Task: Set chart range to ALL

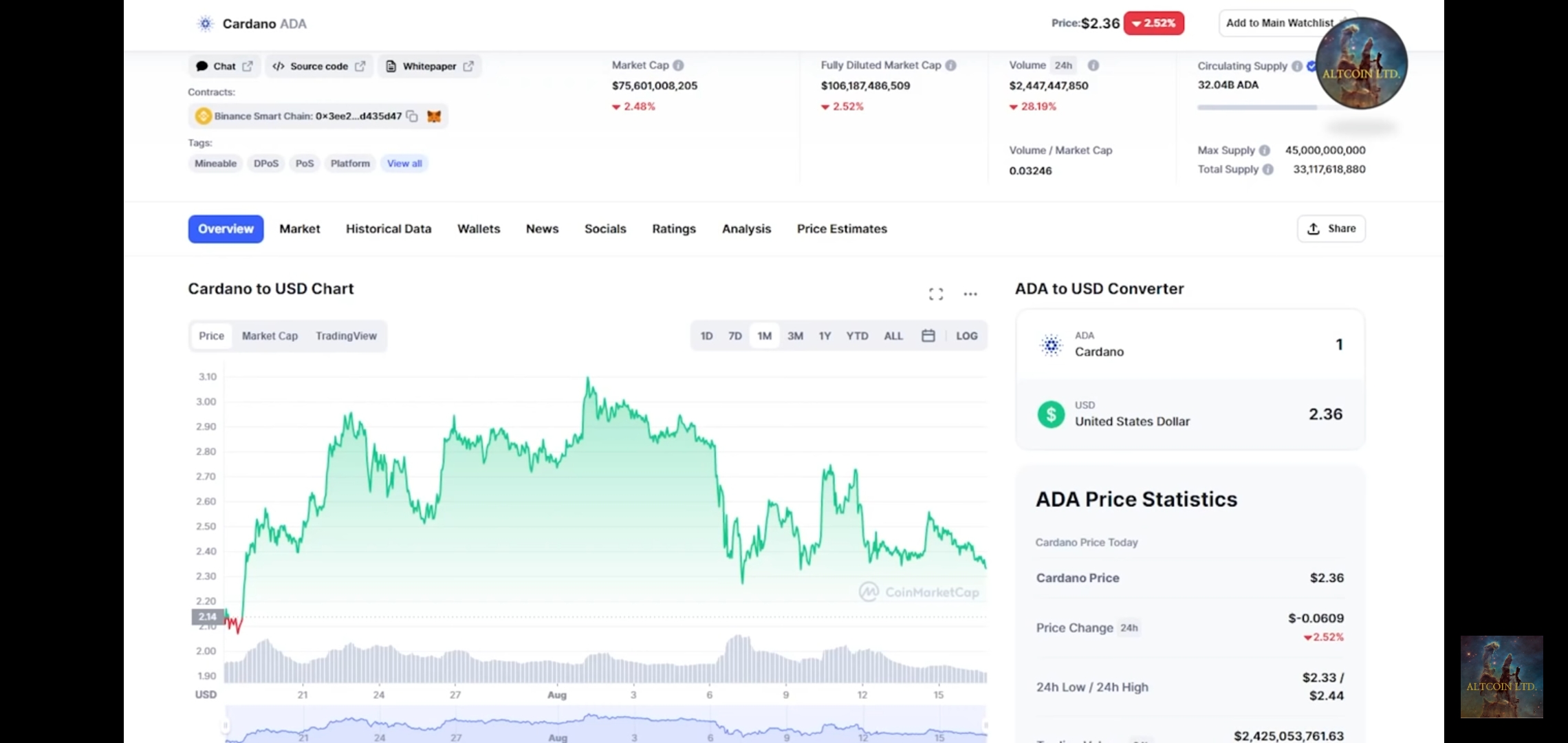Action: click(x=893, y=336)
